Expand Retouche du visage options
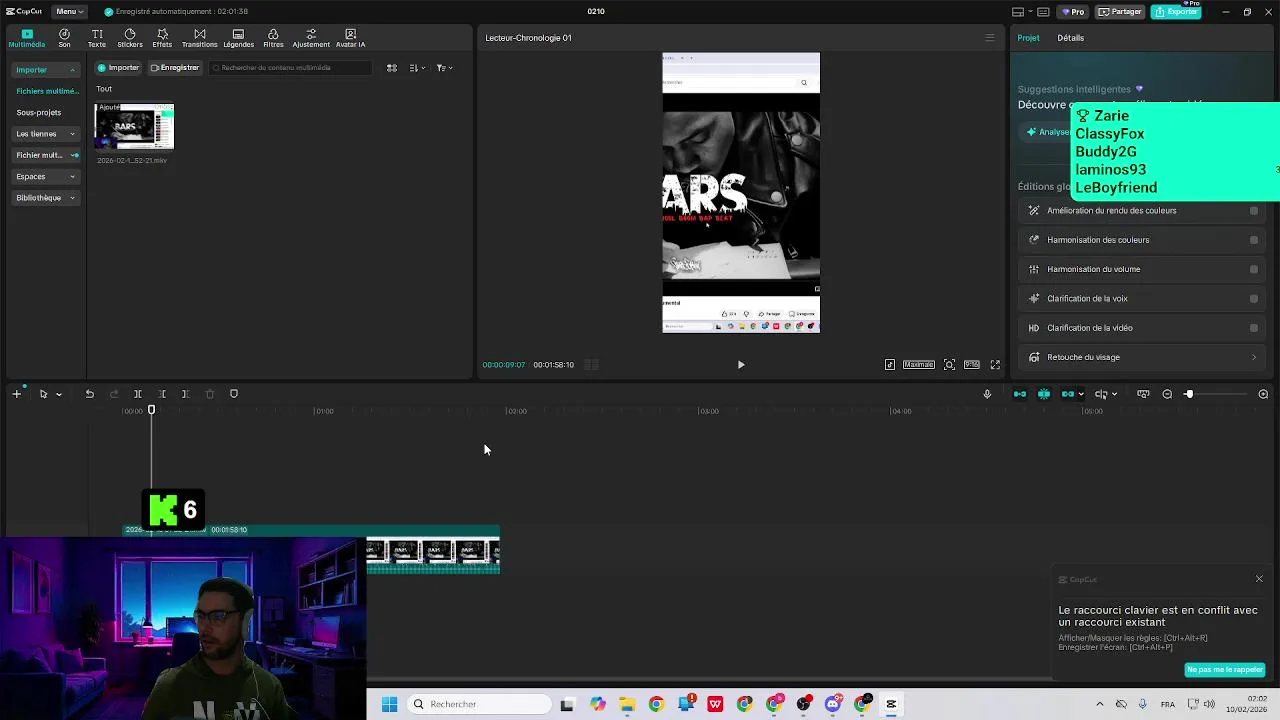Screen dimensions: 1280x720 pyautogui.click(x=1254, y=357)
